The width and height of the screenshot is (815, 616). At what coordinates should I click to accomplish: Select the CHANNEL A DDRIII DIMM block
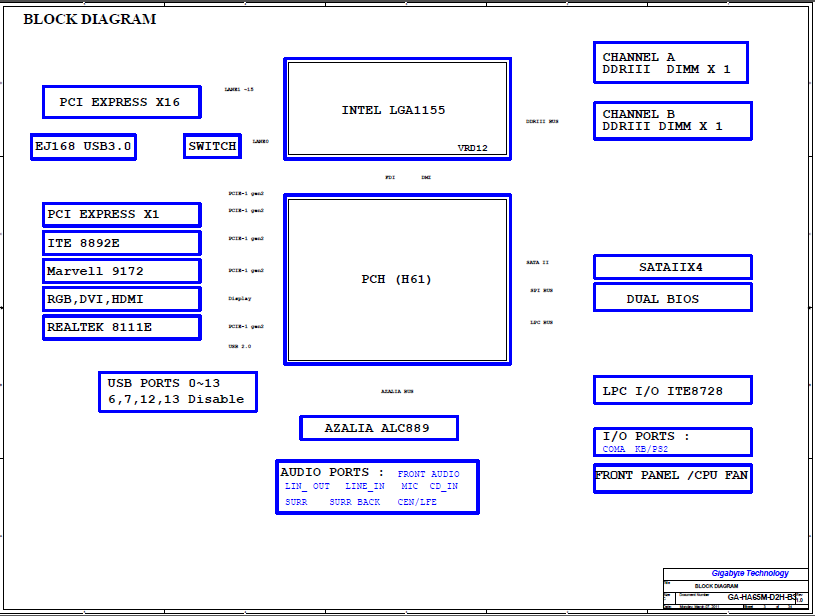(671, 63)
